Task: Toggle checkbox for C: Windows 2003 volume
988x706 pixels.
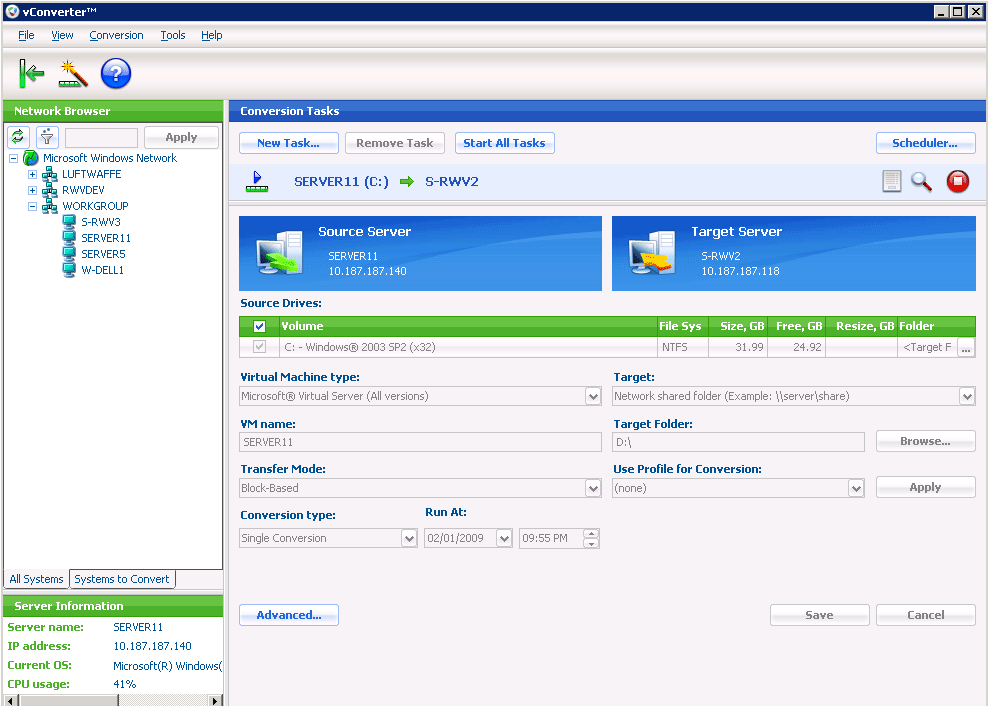Action: point(260,347)
